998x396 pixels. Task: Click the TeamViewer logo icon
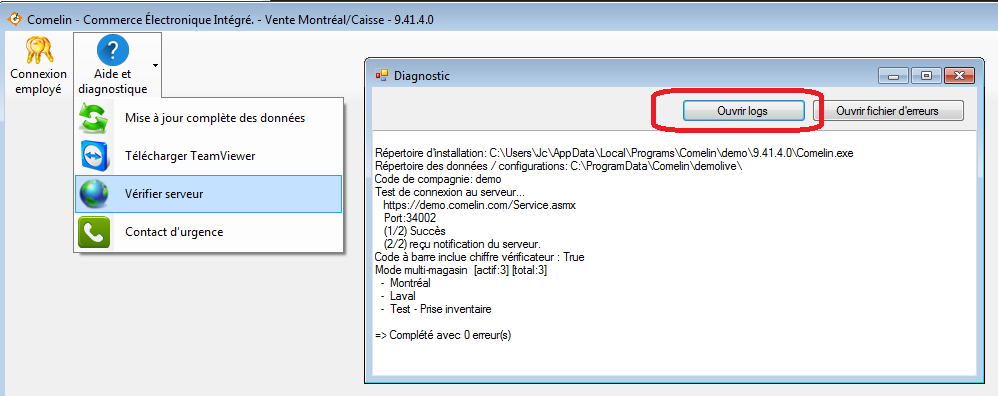pos(95,157)
